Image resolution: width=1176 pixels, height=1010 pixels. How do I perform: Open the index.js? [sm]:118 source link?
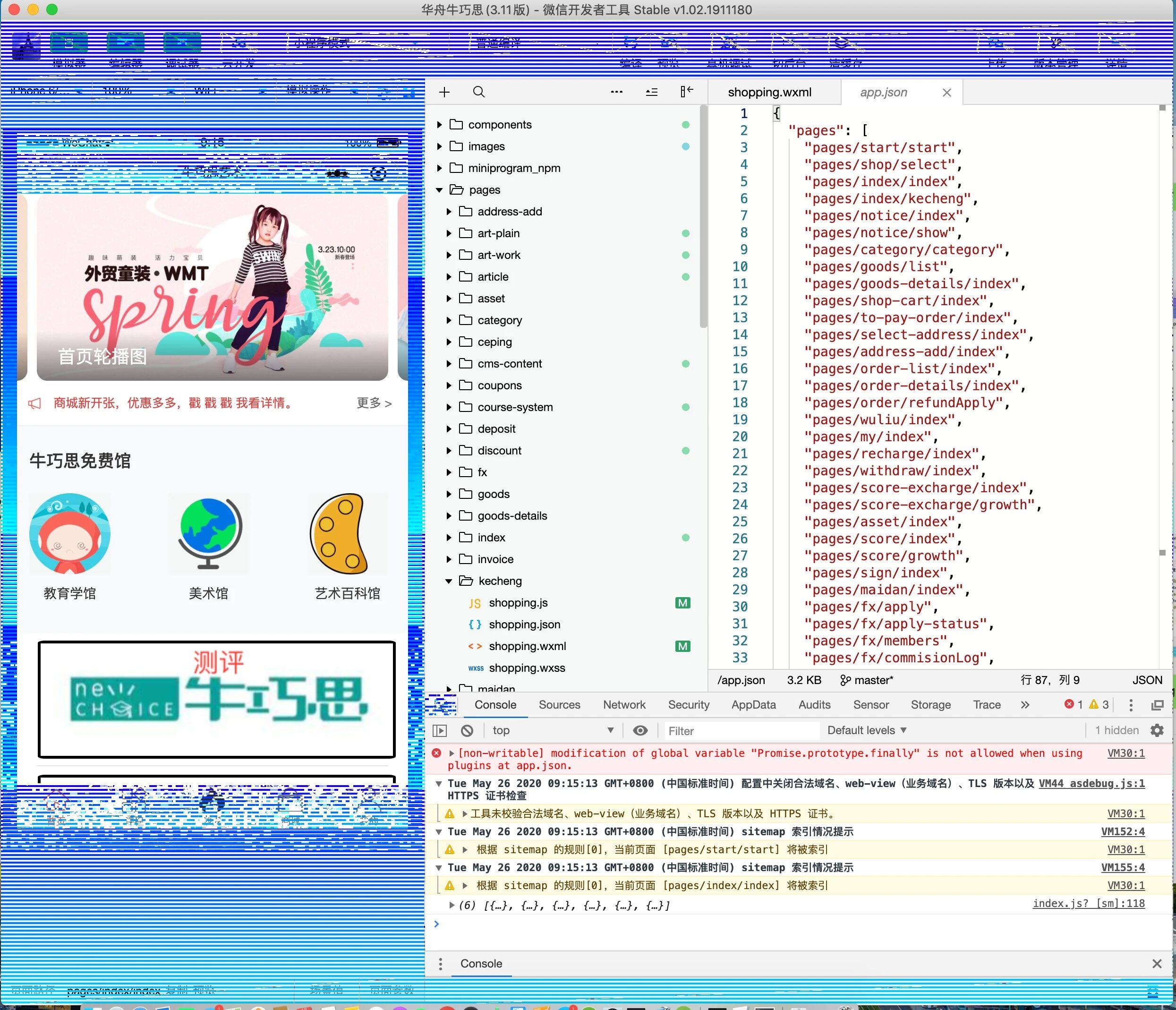click(x=1088, y=903)
